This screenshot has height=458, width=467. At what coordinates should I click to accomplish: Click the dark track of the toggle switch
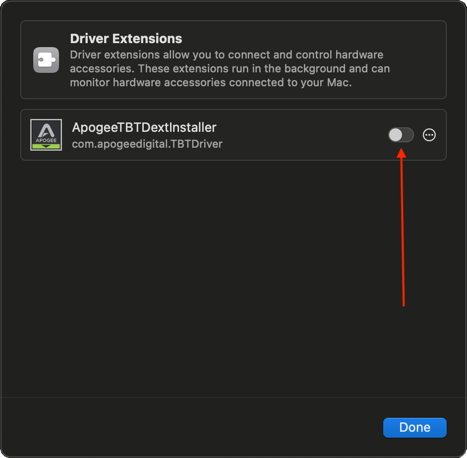(408, 135)
